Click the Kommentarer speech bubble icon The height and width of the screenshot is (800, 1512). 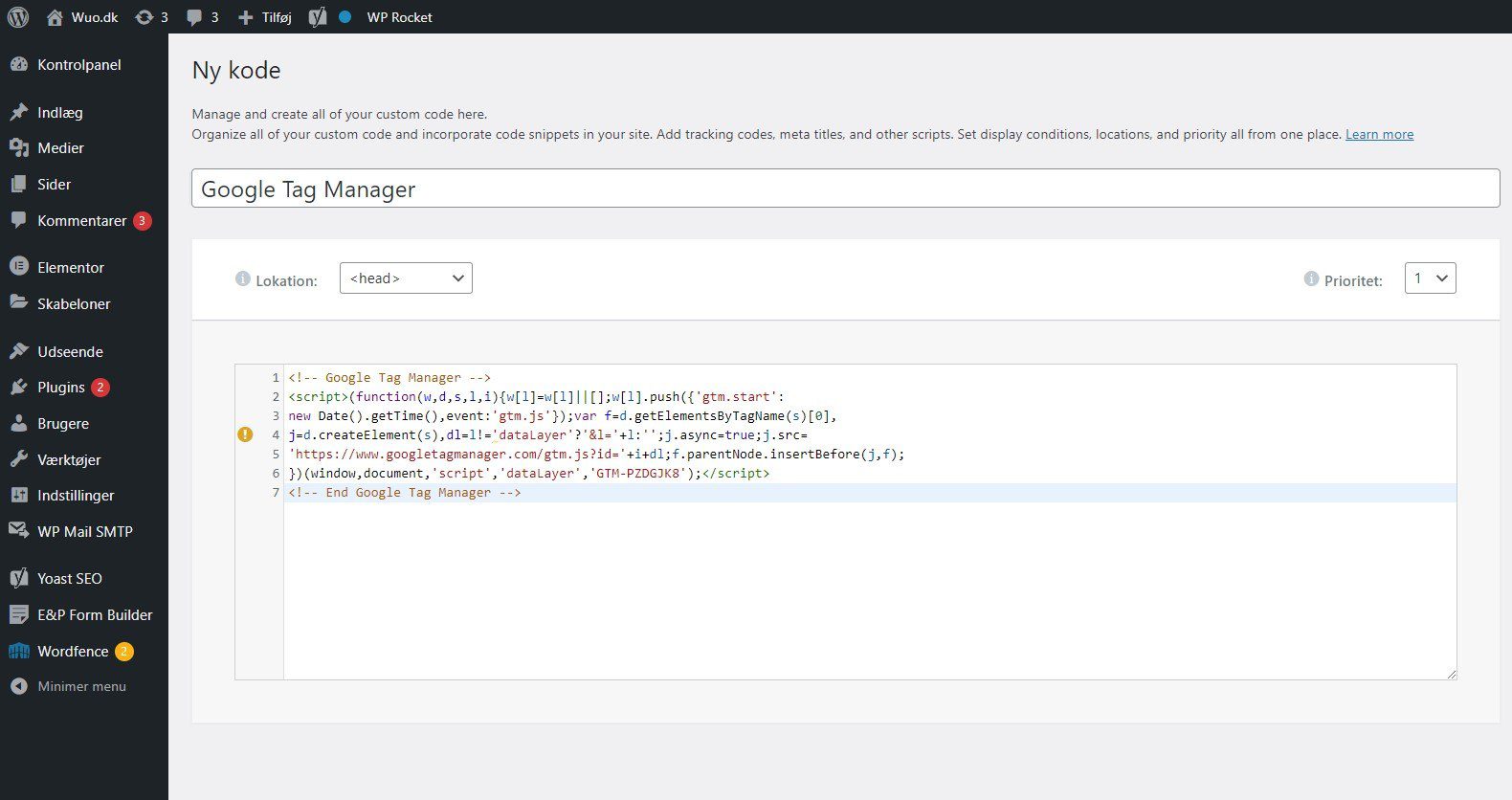[x=19, y=220]
